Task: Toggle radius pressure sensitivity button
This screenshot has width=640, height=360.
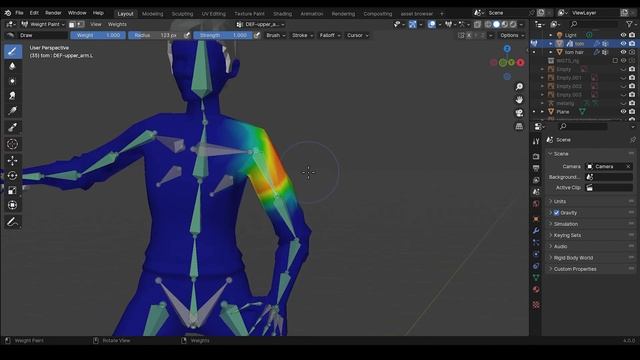Action: point(187,36)
